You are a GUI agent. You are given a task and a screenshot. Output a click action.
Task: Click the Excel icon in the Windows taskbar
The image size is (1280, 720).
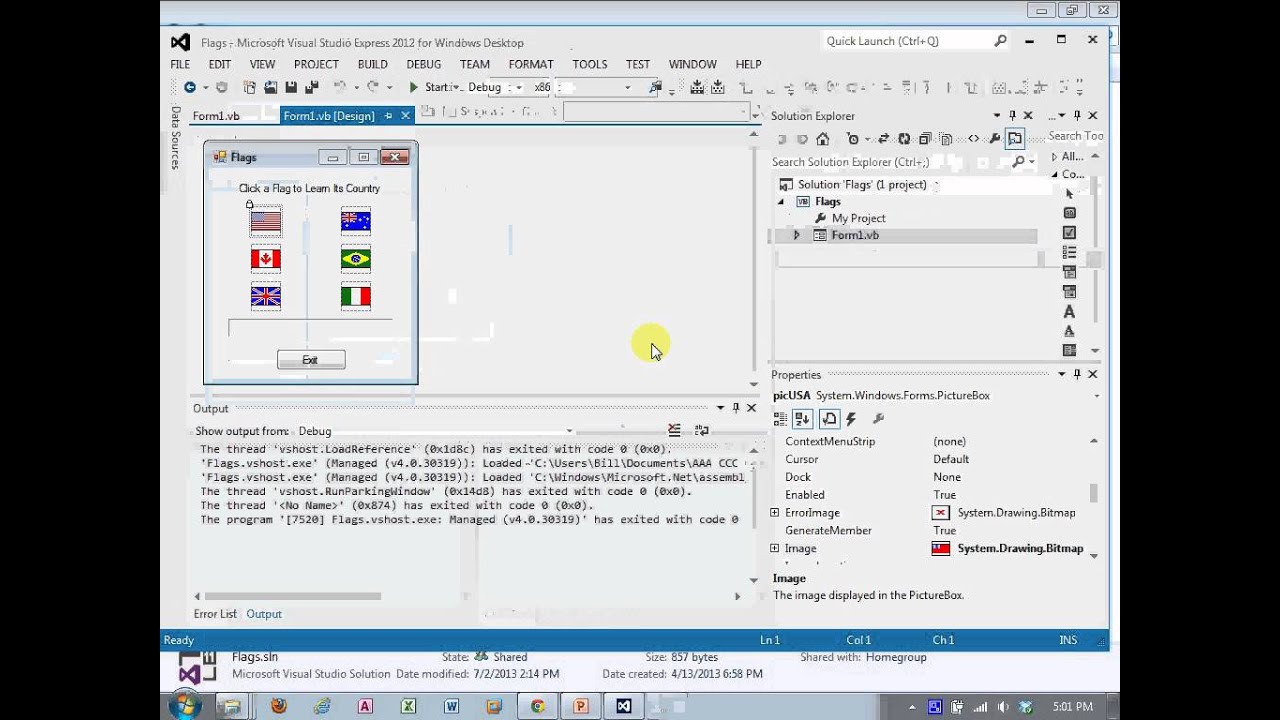click(x=408, y=706)
